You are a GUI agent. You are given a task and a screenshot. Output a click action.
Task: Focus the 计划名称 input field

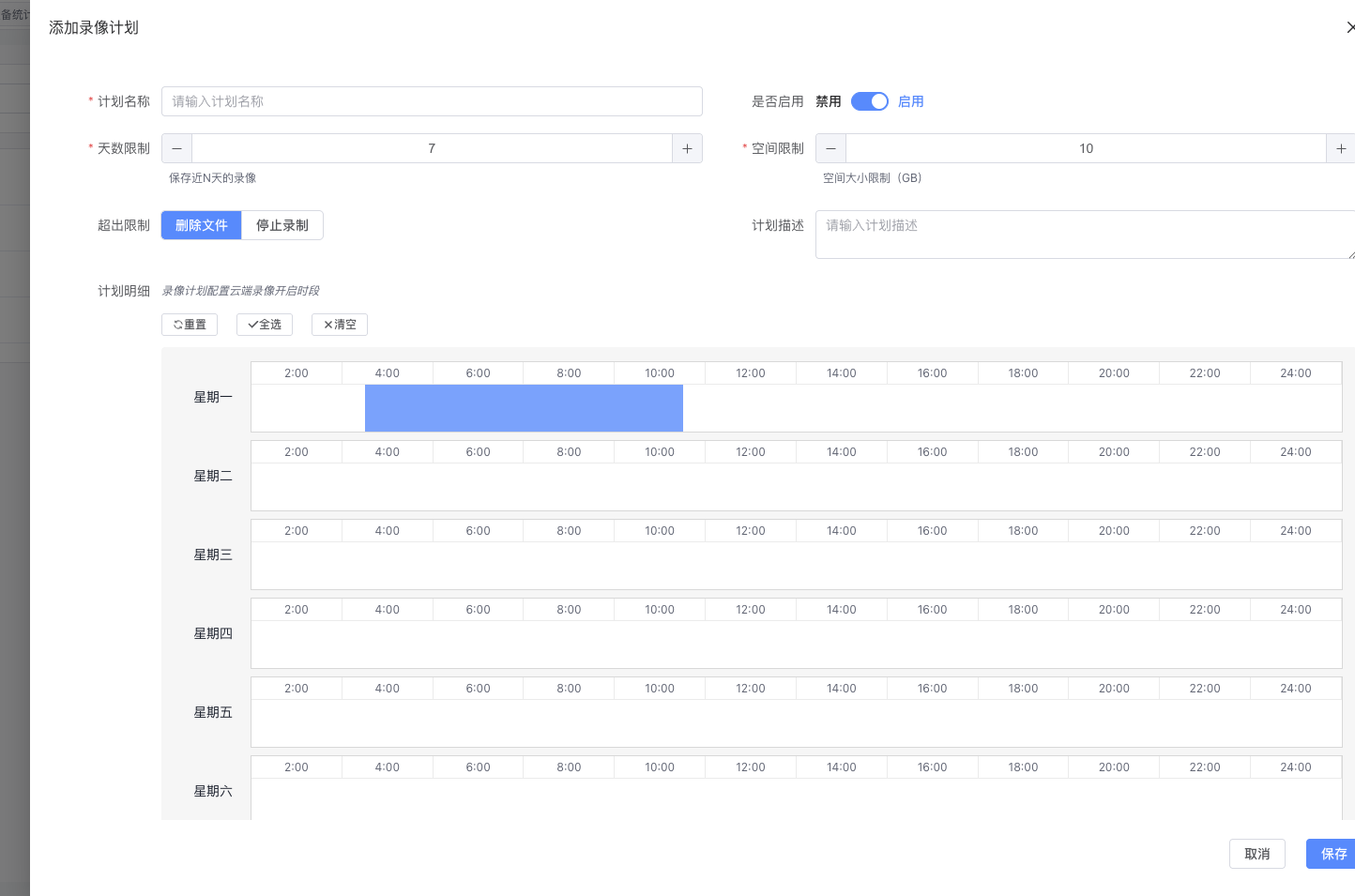[432, 101]
